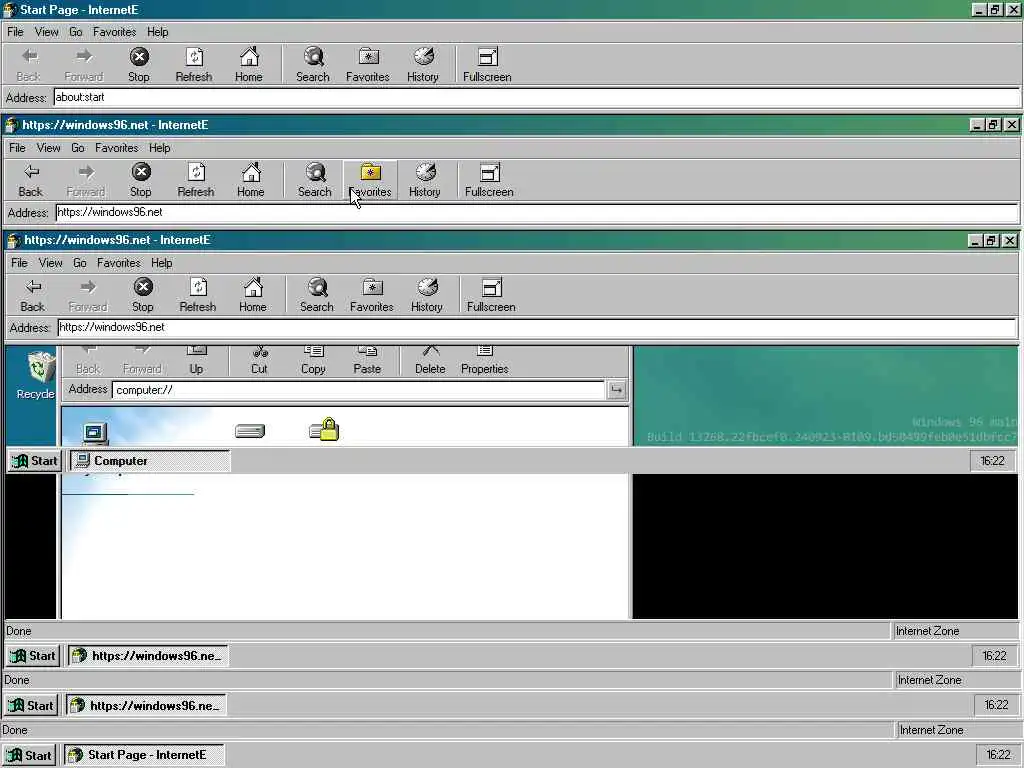
Task: Go Home in the middle windows96.net window
Action: tap(251, 180)
